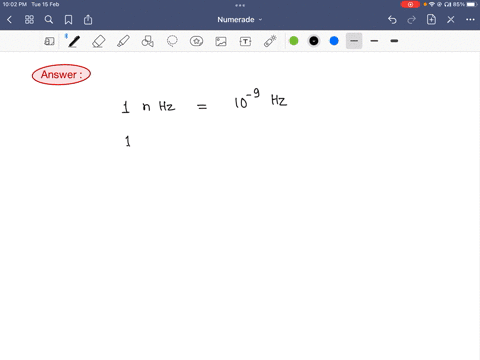Add a new page
Viewport: 480px width, 360px height.
tap(431, 19)
